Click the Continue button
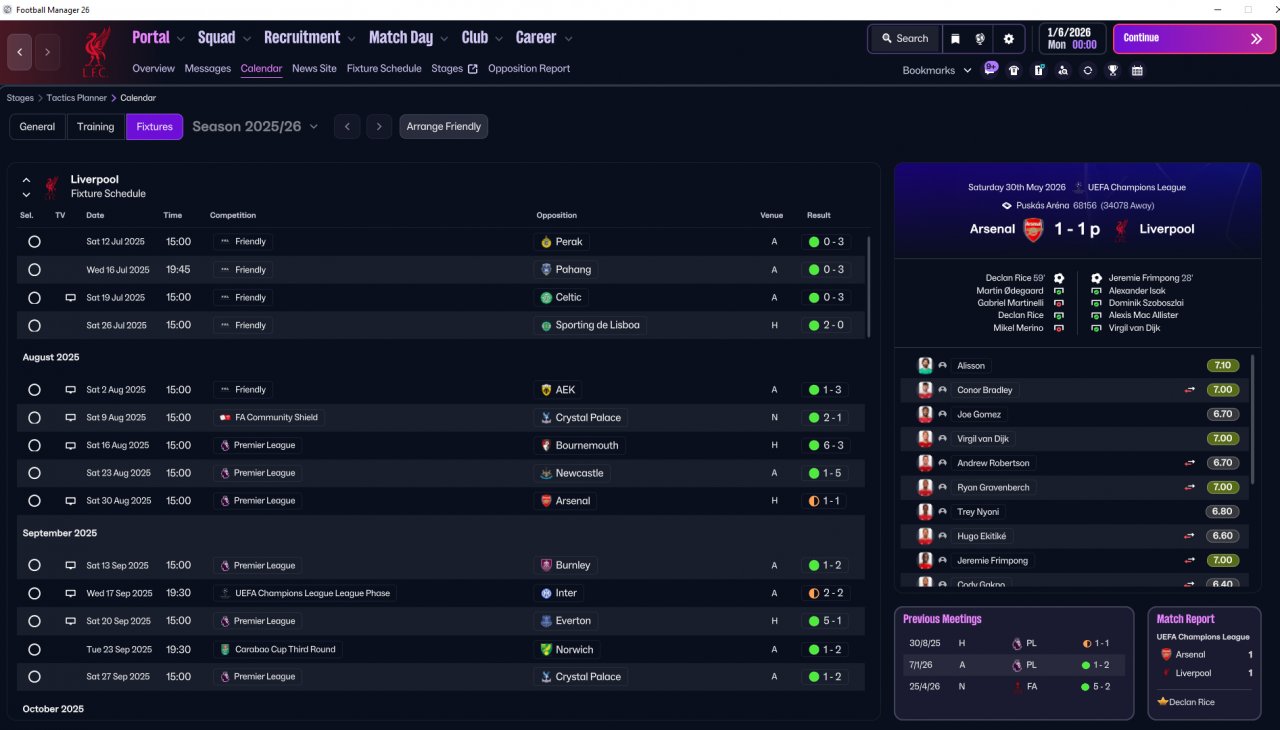The width and height of the screenshot is (1280, 730). point(1194,39)
